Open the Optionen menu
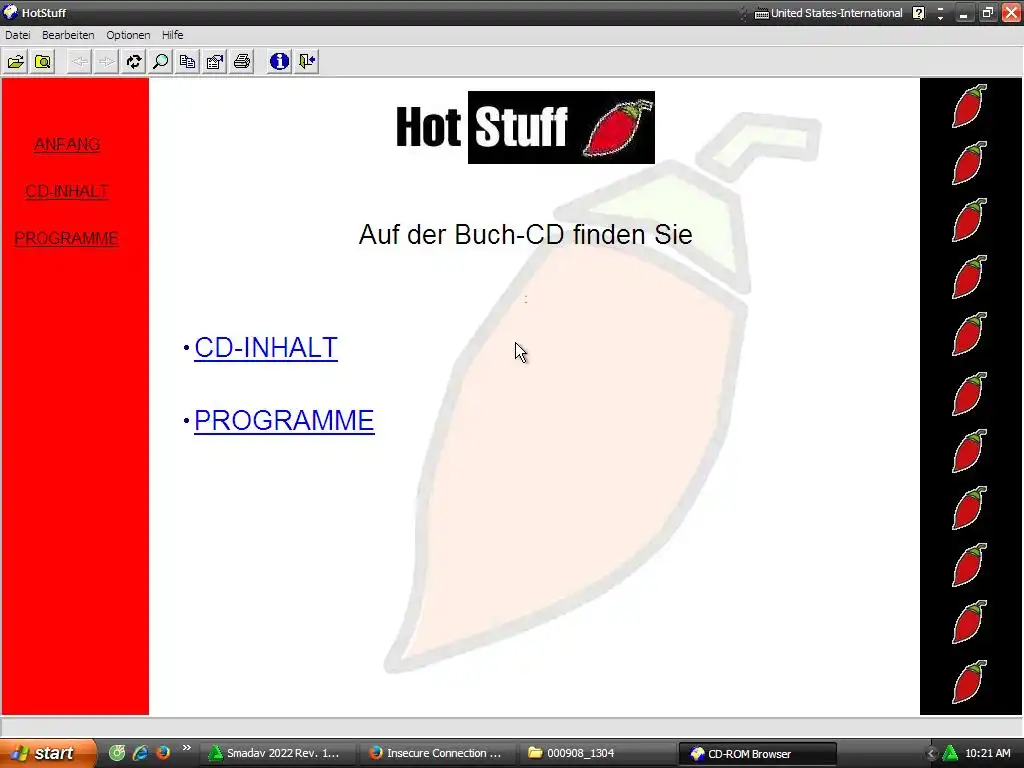The image size is (1024, 768). tap(128, 35)
